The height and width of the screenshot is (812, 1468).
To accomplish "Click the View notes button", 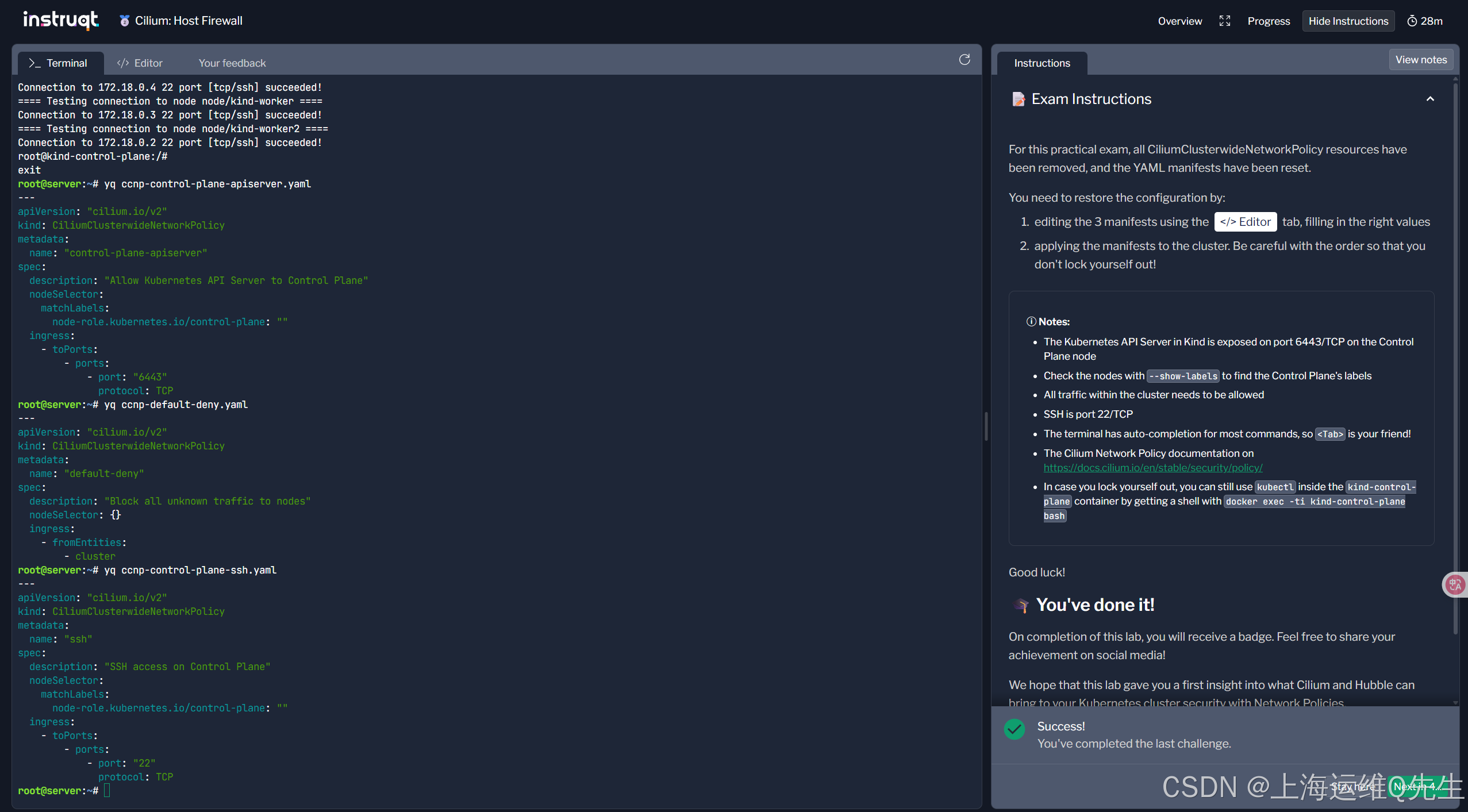I will click(x=1420, y=60).
